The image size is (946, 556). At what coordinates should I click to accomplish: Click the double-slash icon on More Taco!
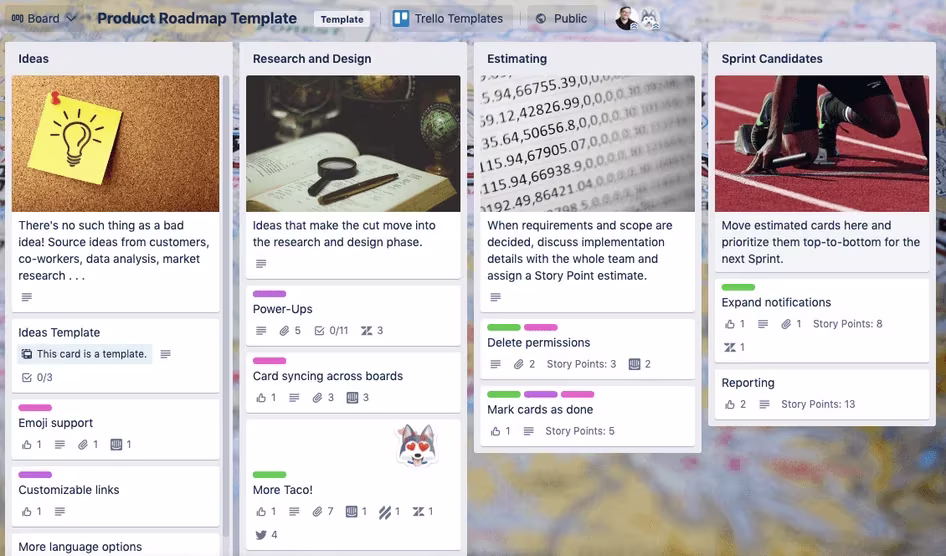point(384,512)
